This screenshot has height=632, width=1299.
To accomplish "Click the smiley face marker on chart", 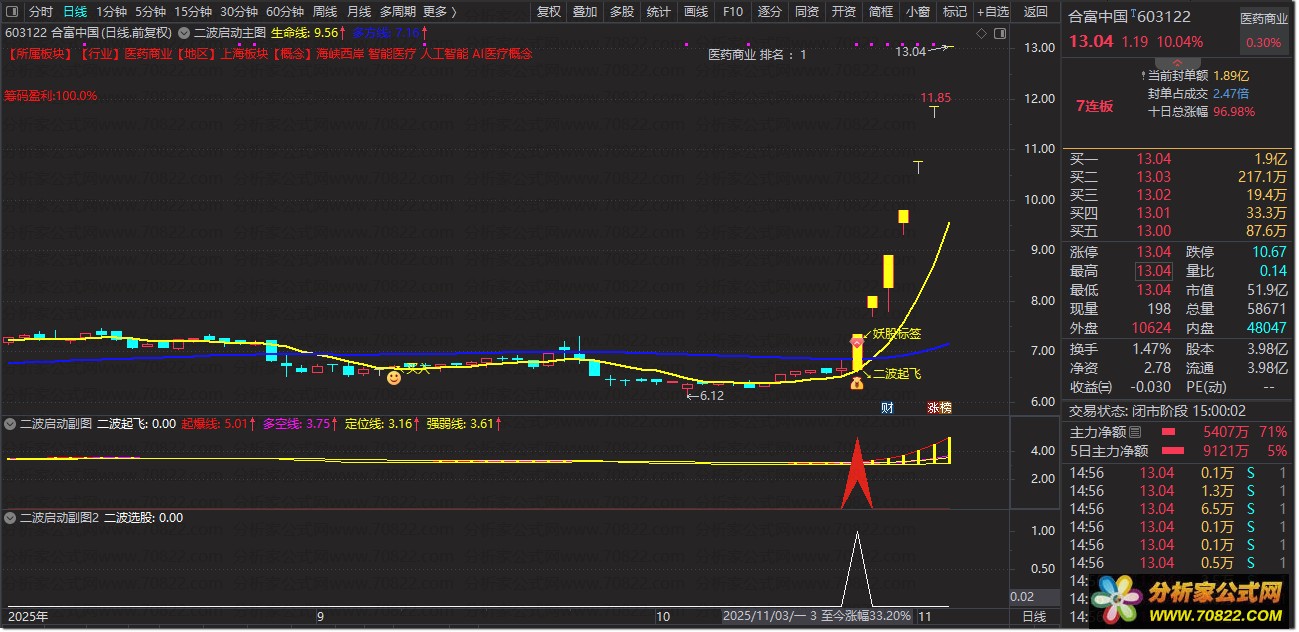I will [394, 377].
